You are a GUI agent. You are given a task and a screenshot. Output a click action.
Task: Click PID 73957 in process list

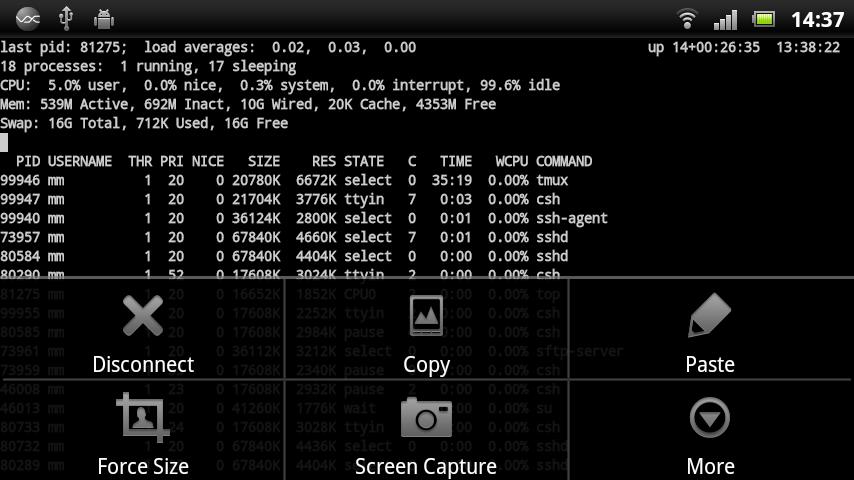pyautogui.click(x=20, y=238)
